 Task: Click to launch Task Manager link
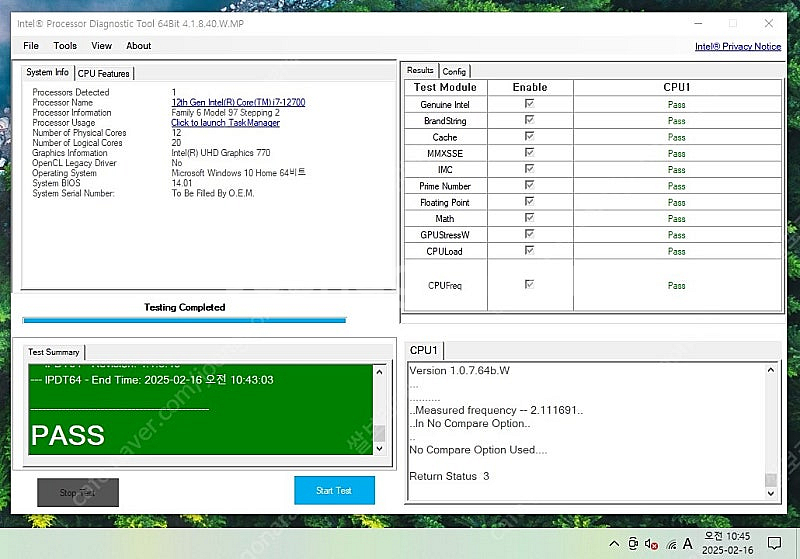[226, 122]
